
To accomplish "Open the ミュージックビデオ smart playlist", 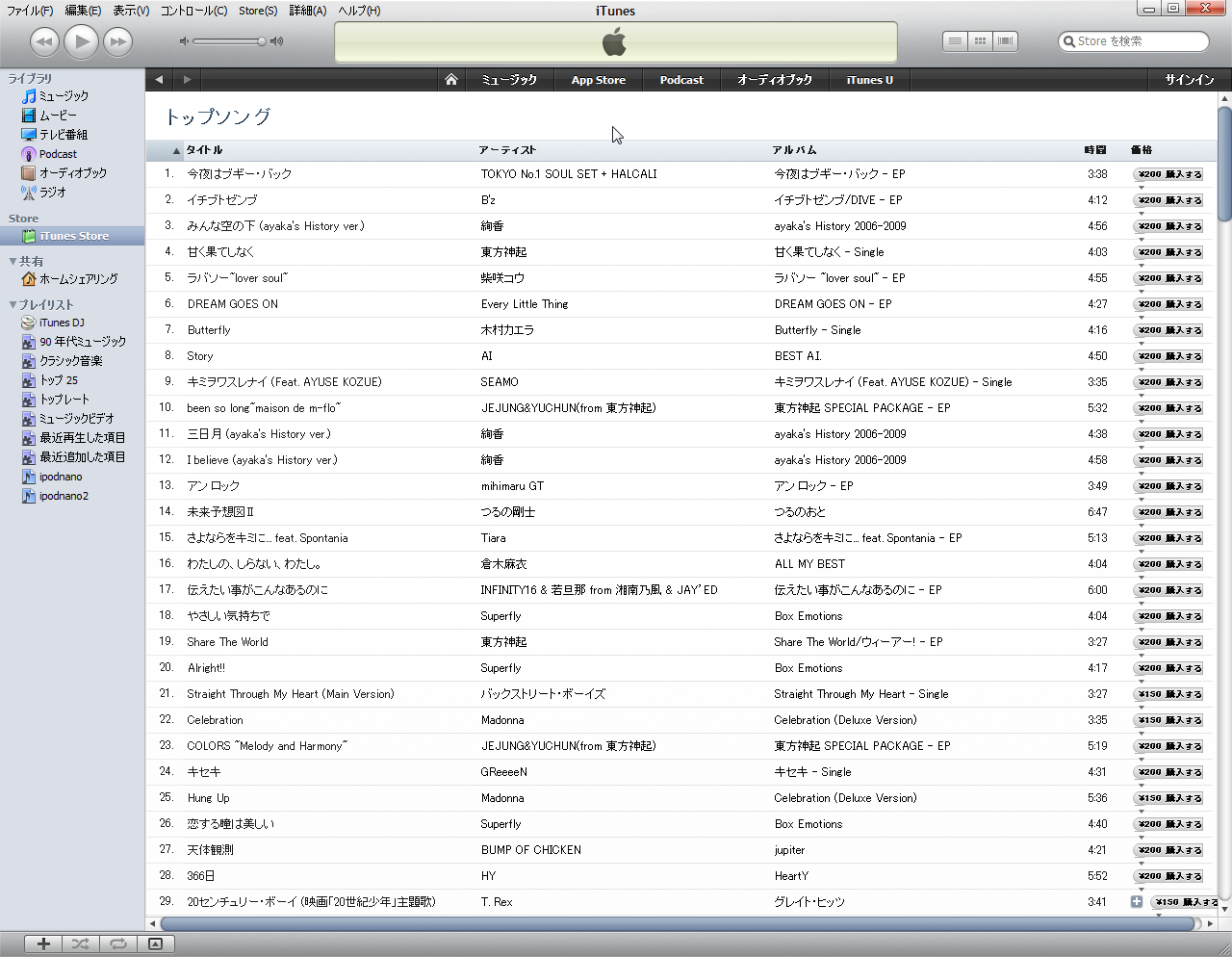I will pos(77,419).
